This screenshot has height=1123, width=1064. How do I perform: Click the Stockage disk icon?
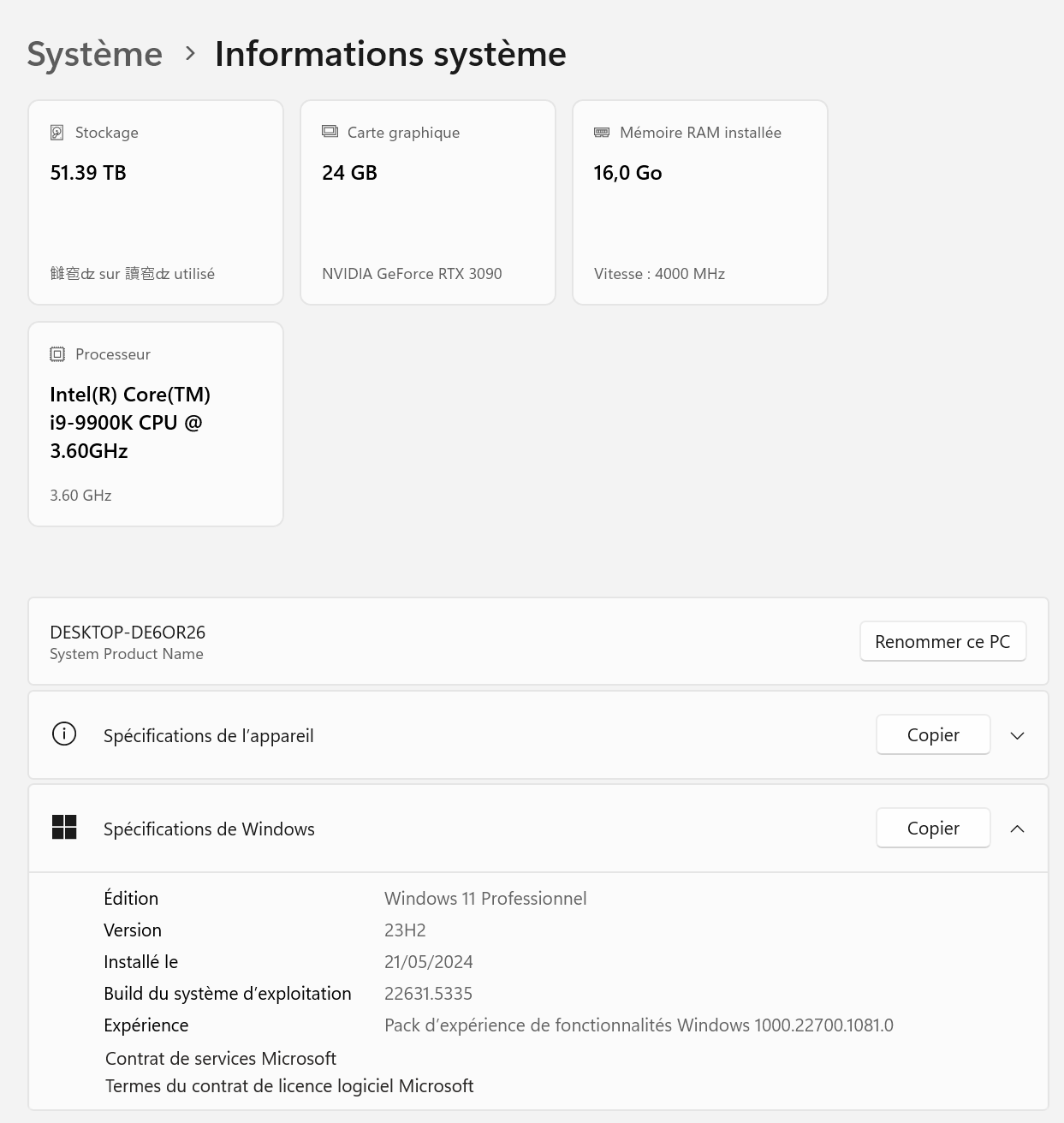(x=57, y=133)
